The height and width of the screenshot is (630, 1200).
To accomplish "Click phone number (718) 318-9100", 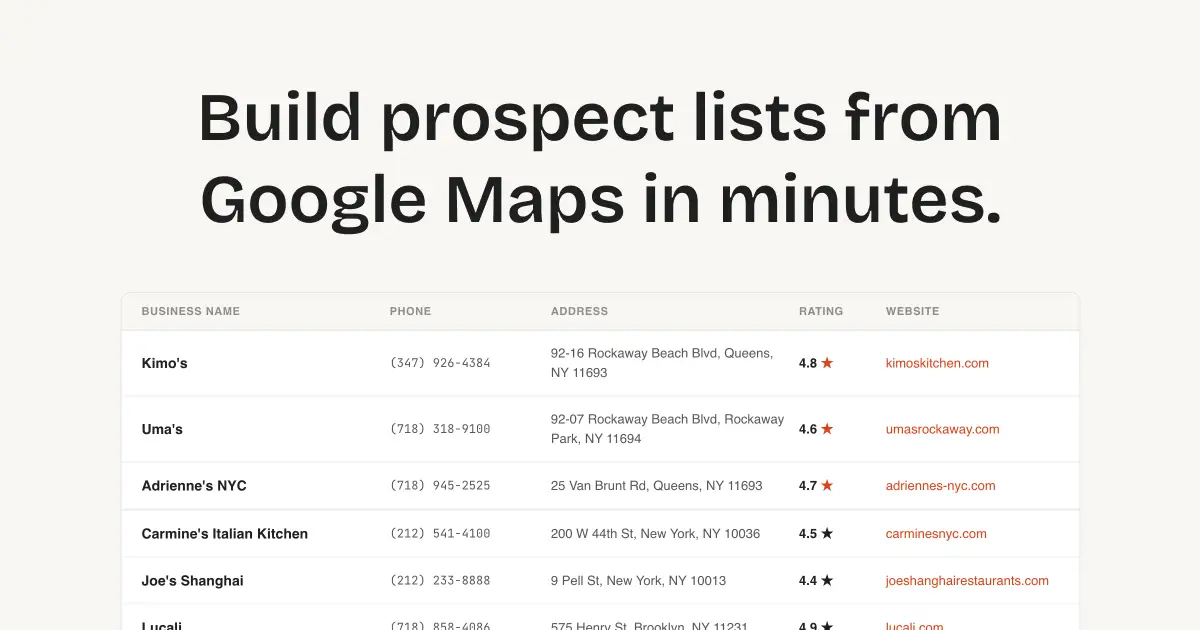I will pos(440,429).
